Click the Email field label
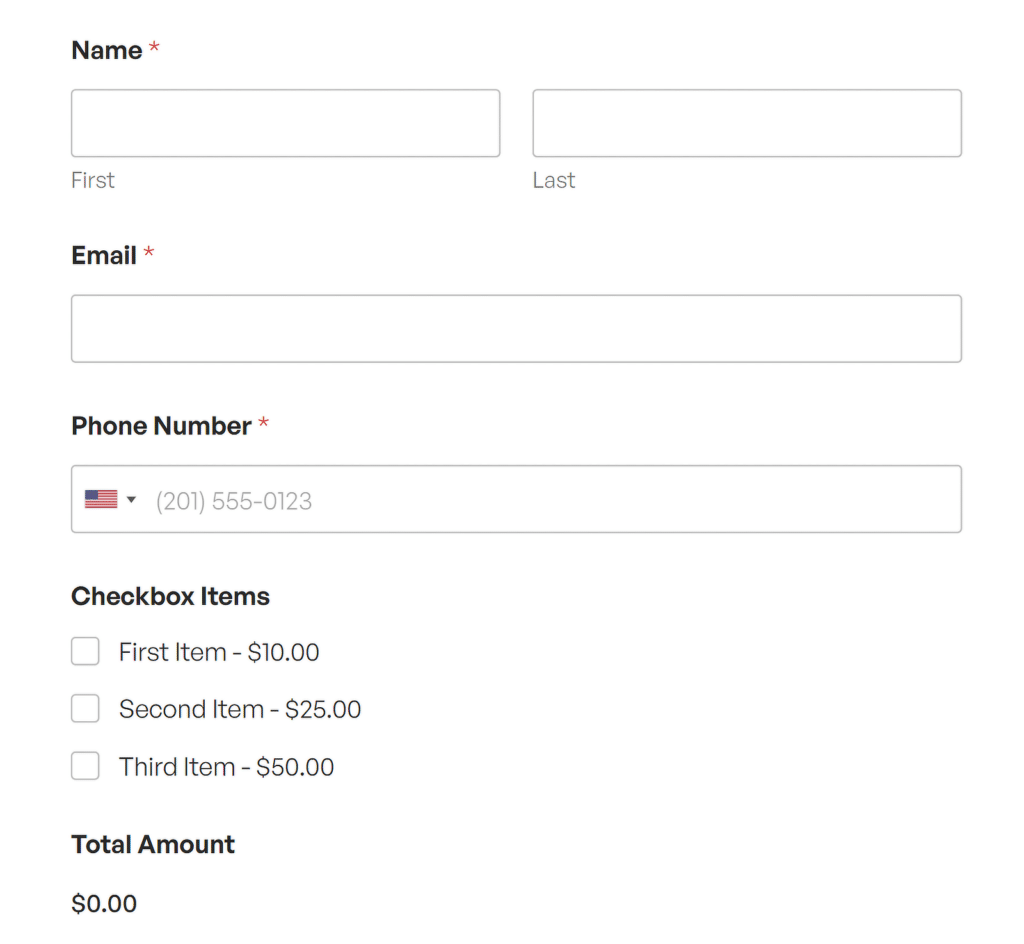This screenshot has width=1024, height=944. click(x=104, y=255)
